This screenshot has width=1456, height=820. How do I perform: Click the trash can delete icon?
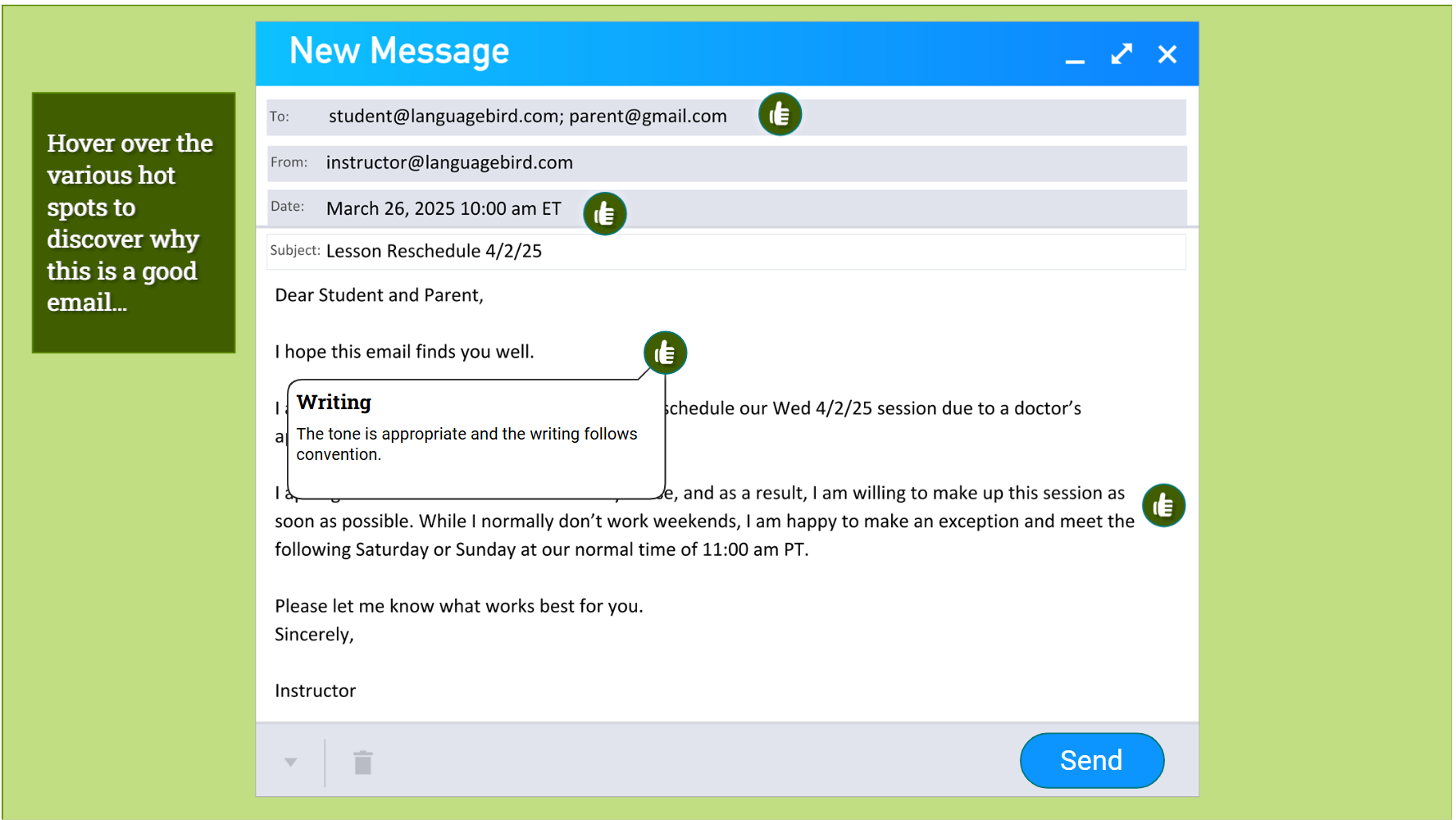tap(363, 763)
